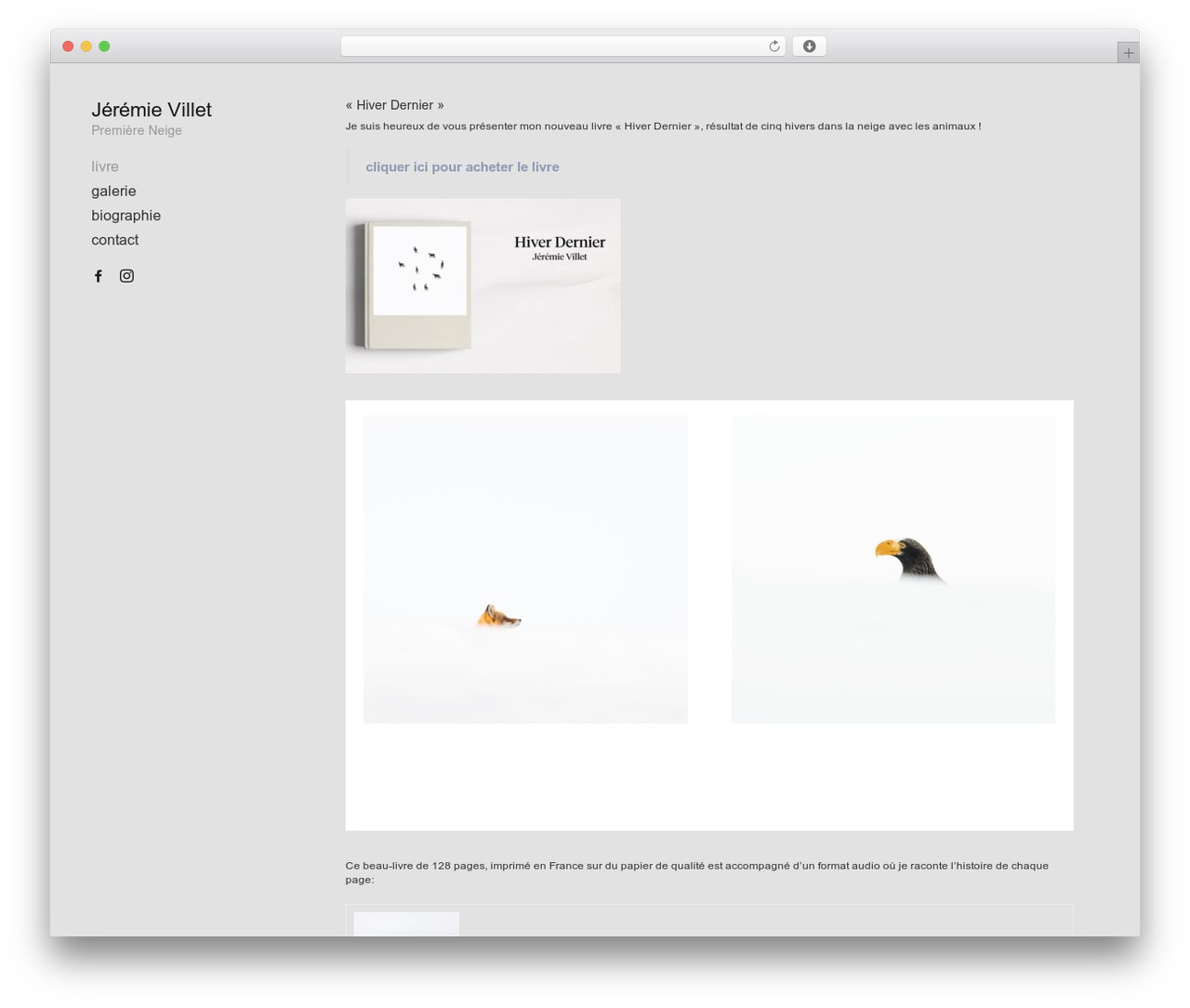Click the Première Neige subtitle
This screenshot has height=1008, width=1190.
(137, 130)
